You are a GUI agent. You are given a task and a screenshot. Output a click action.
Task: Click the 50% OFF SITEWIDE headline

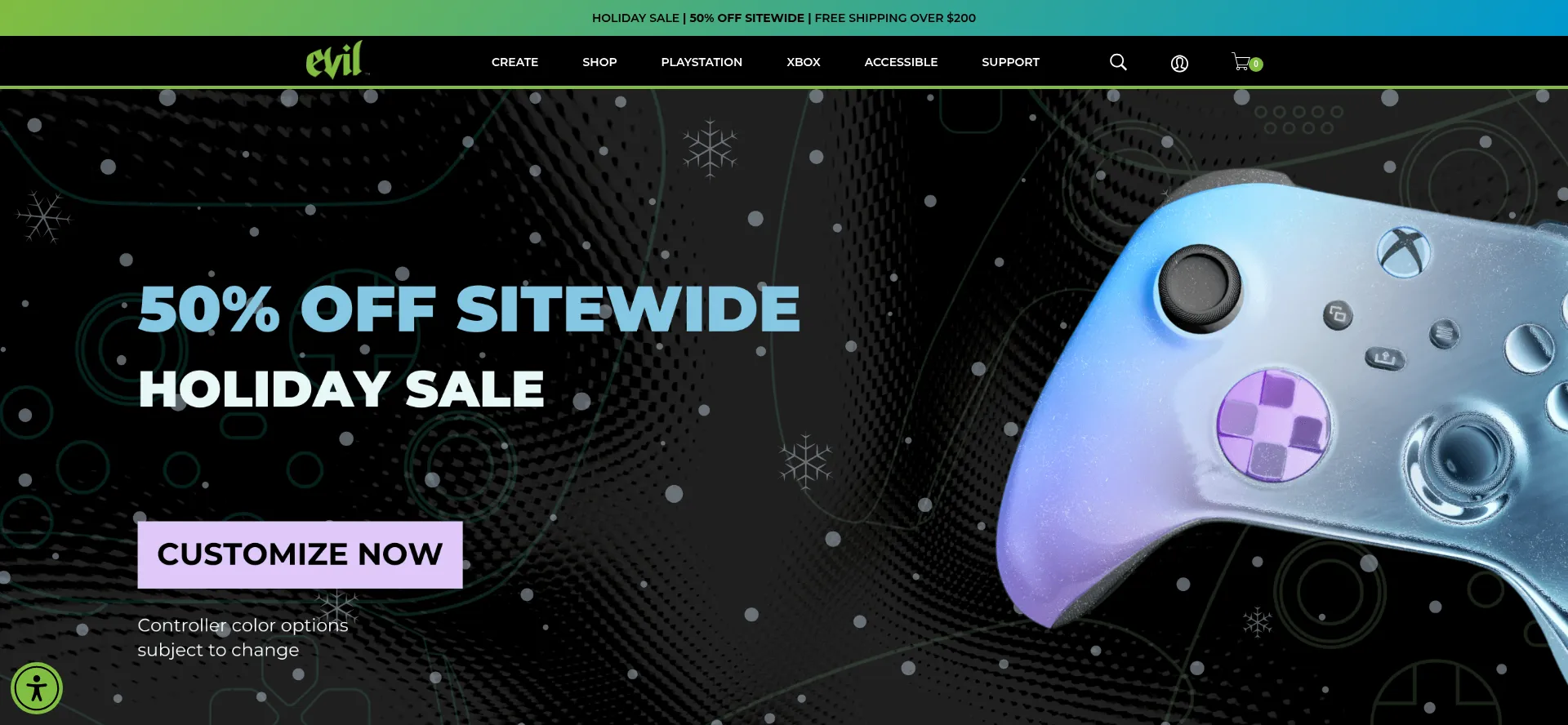coord(469,309)
